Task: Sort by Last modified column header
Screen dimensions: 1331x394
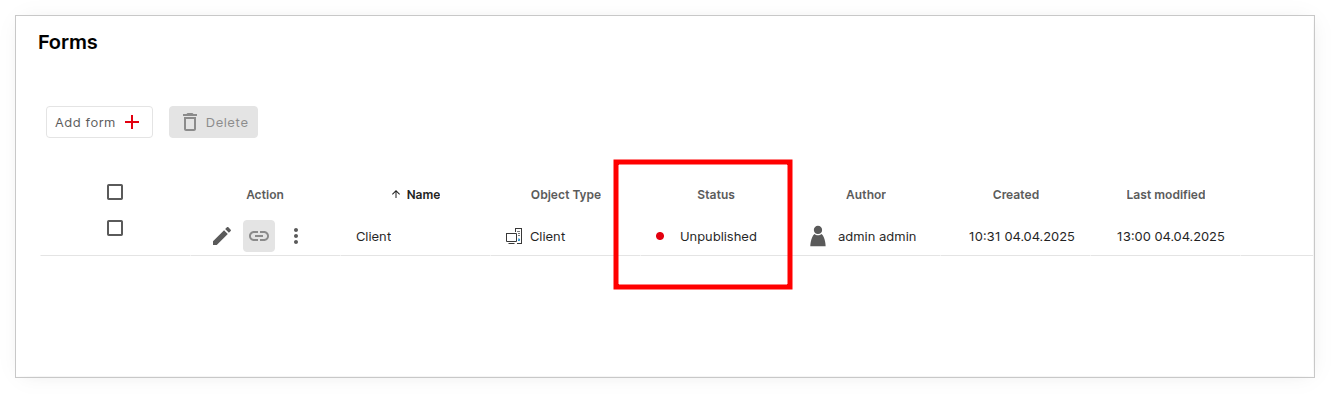Action: pyautogui.click(x=1166, y=195)
